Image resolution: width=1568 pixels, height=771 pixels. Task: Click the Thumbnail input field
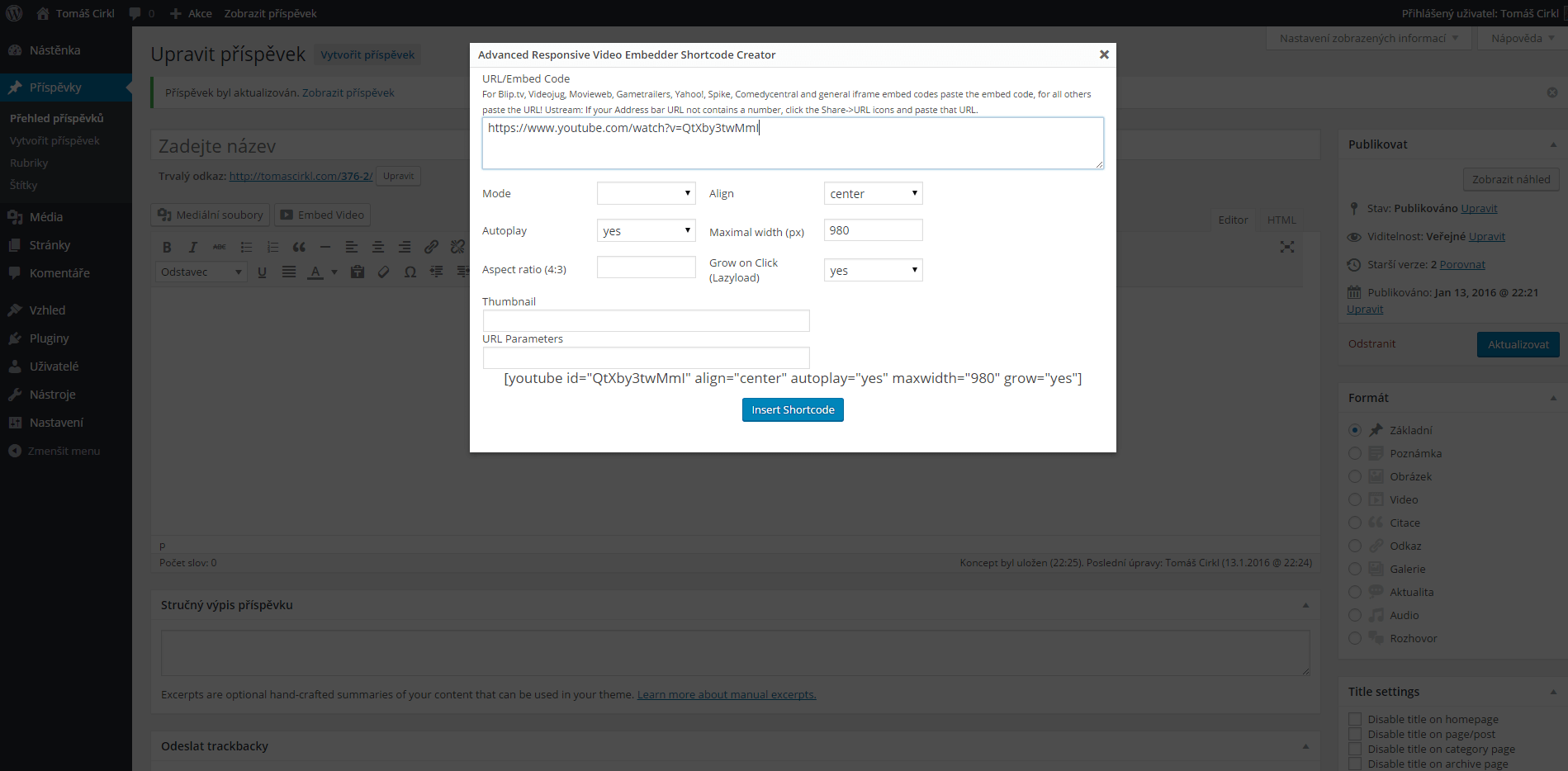[x=647, y=320]
